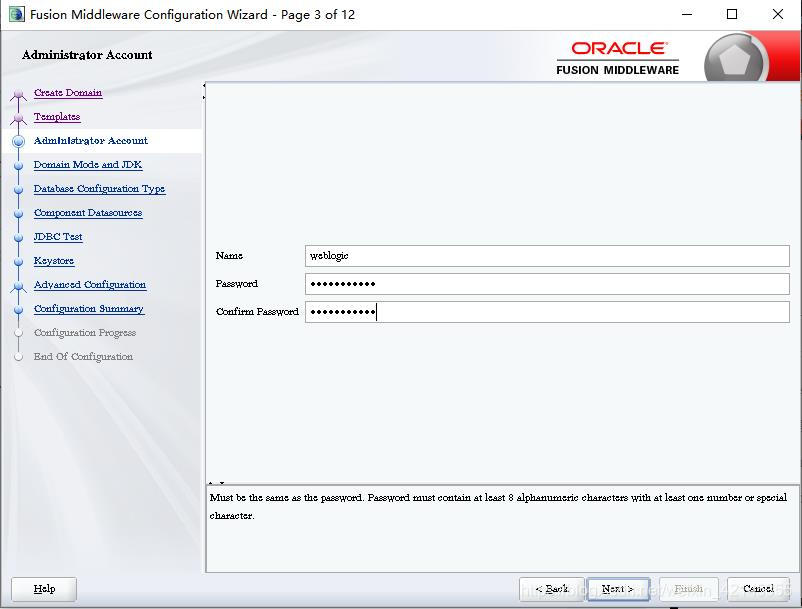The height and width of the screenshot is (609, 802).
Task: Click the Name field containing weblogic
Action: (x=547, y=256)
